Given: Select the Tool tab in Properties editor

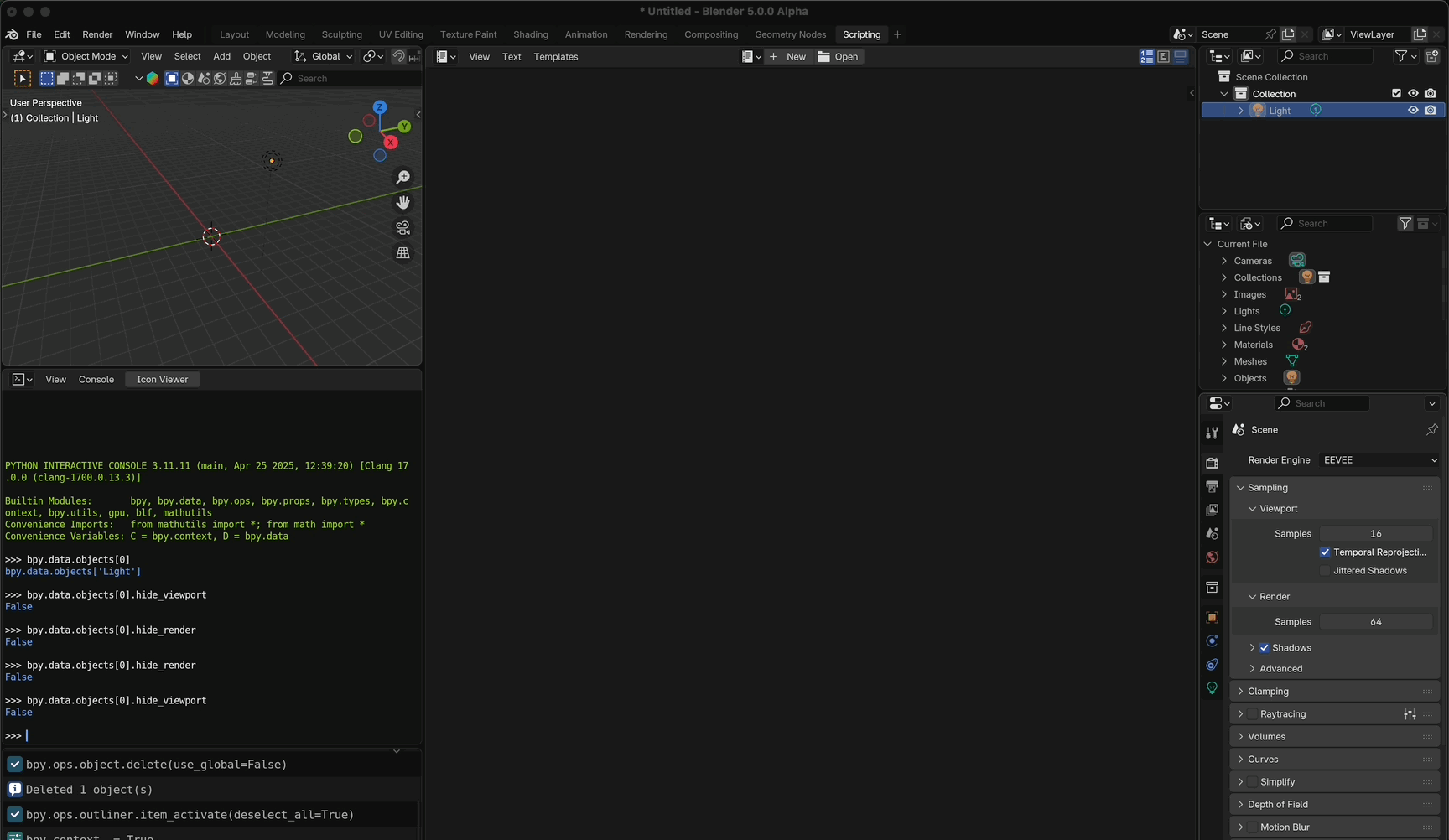Looking at the screenshot, I should coord(1212,433).
